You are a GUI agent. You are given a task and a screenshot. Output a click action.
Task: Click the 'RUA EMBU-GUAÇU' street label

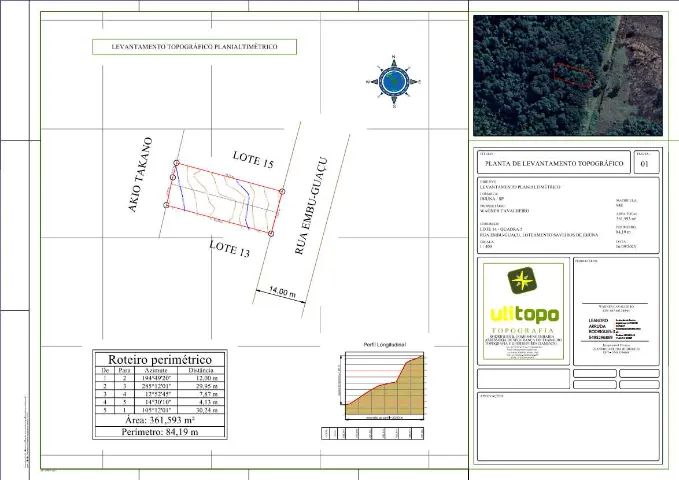click(x=311, y=206)
